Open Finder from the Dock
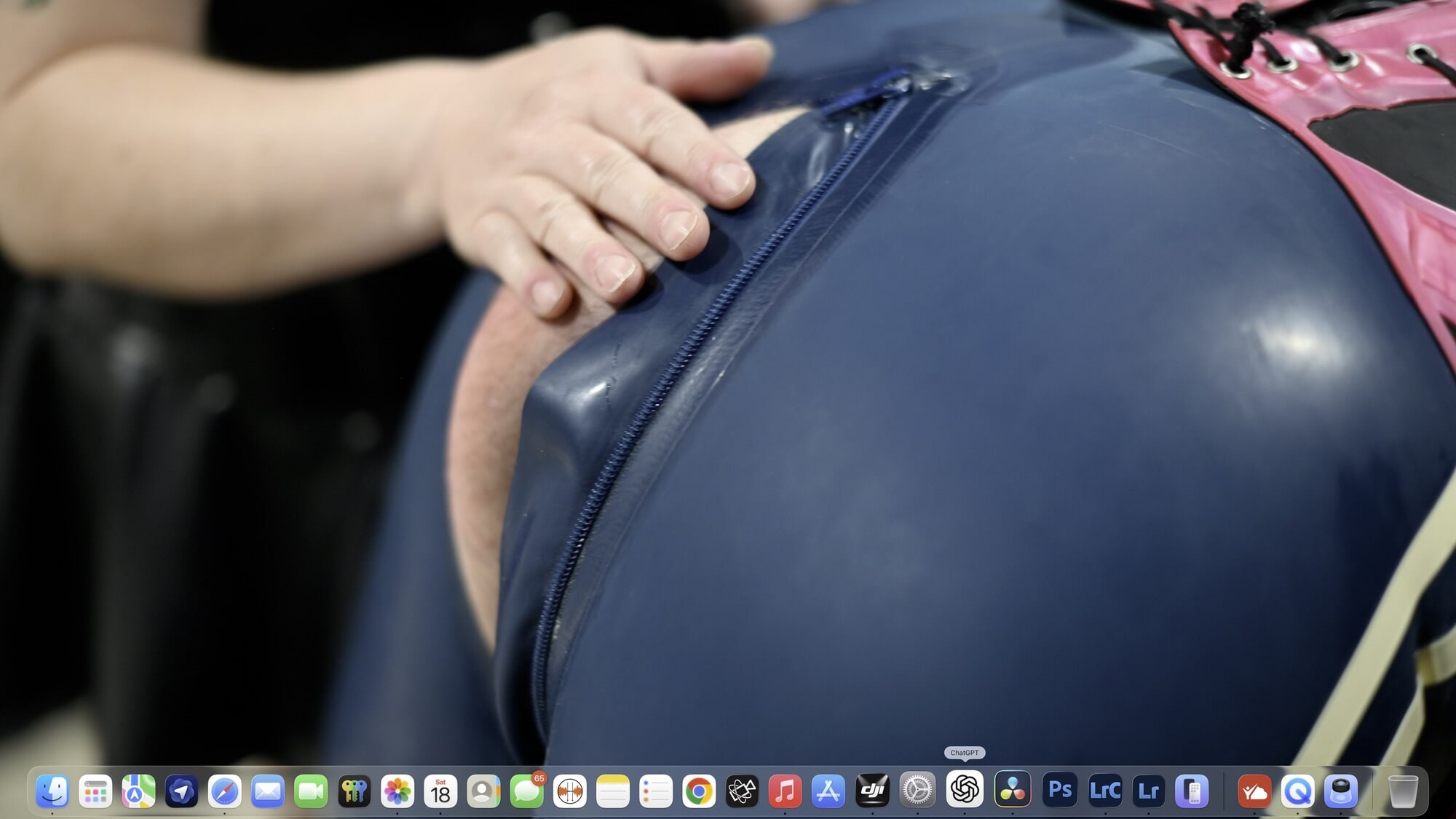The width and height of the screenshot is (1456, 819). pyautogui.click(x=52, y=791)
